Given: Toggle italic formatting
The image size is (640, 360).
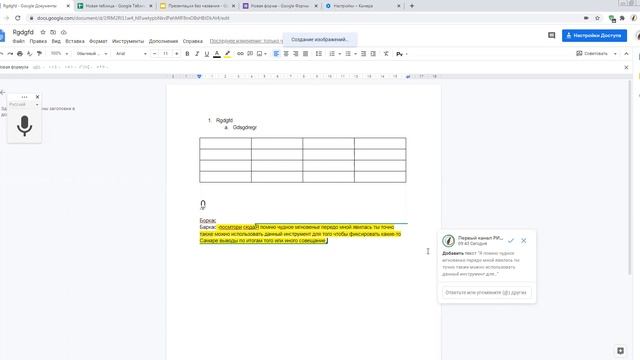Looking at the screenshot, I should click(197, 54).
